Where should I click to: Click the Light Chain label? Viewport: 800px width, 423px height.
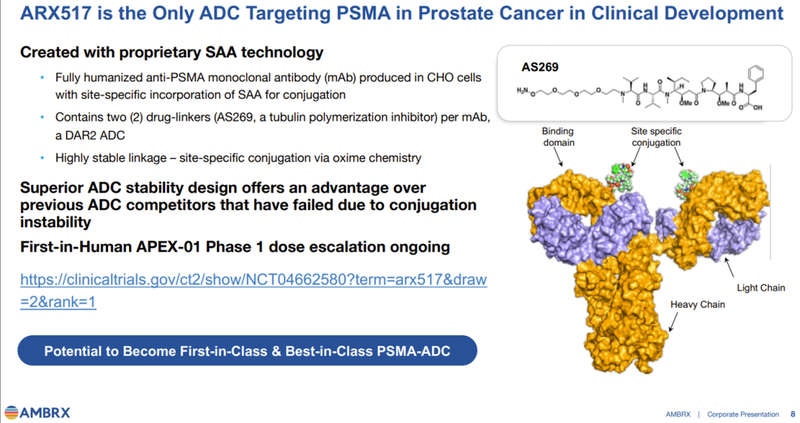[x=761, y=288]
